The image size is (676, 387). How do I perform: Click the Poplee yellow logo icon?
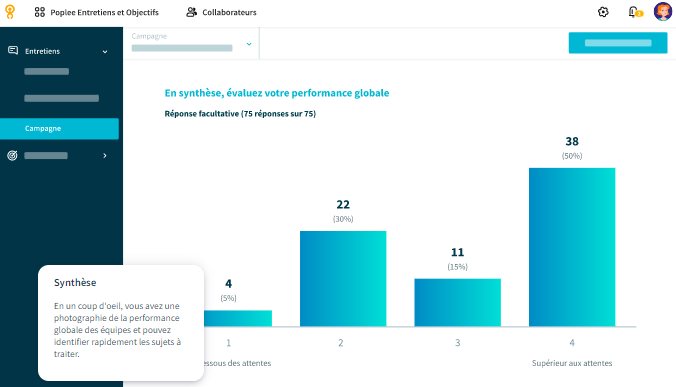click(x=10, y=12)
